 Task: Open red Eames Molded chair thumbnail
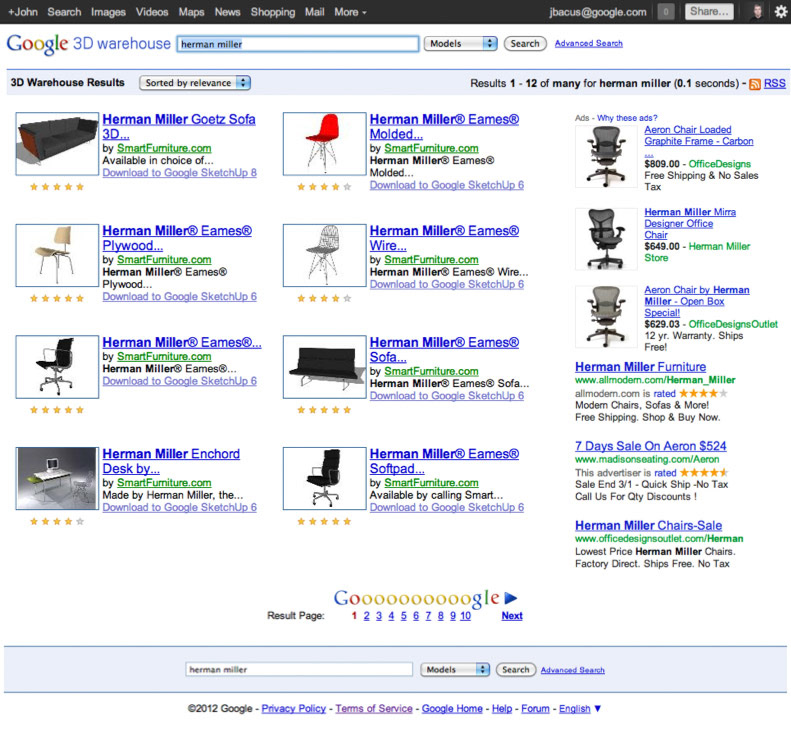click(324, 144)
